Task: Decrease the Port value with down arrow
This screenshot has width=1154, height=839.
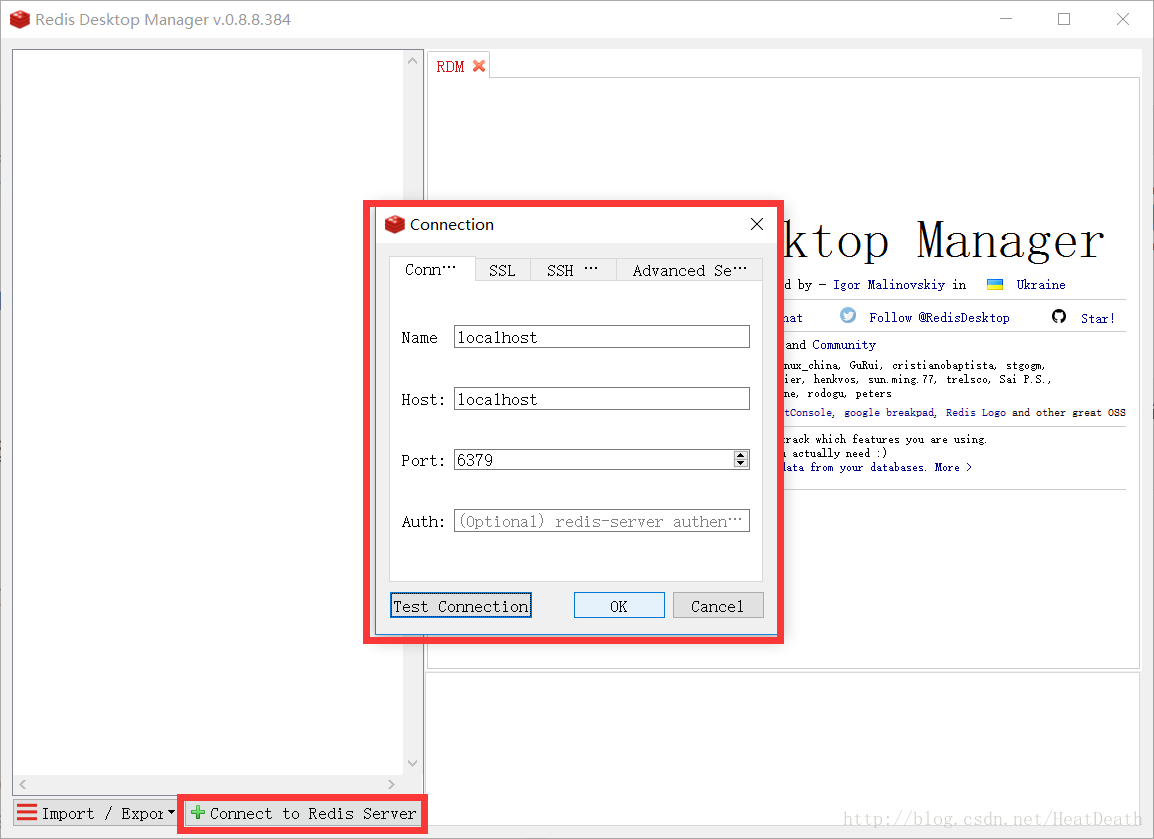Action: point(741,464)
